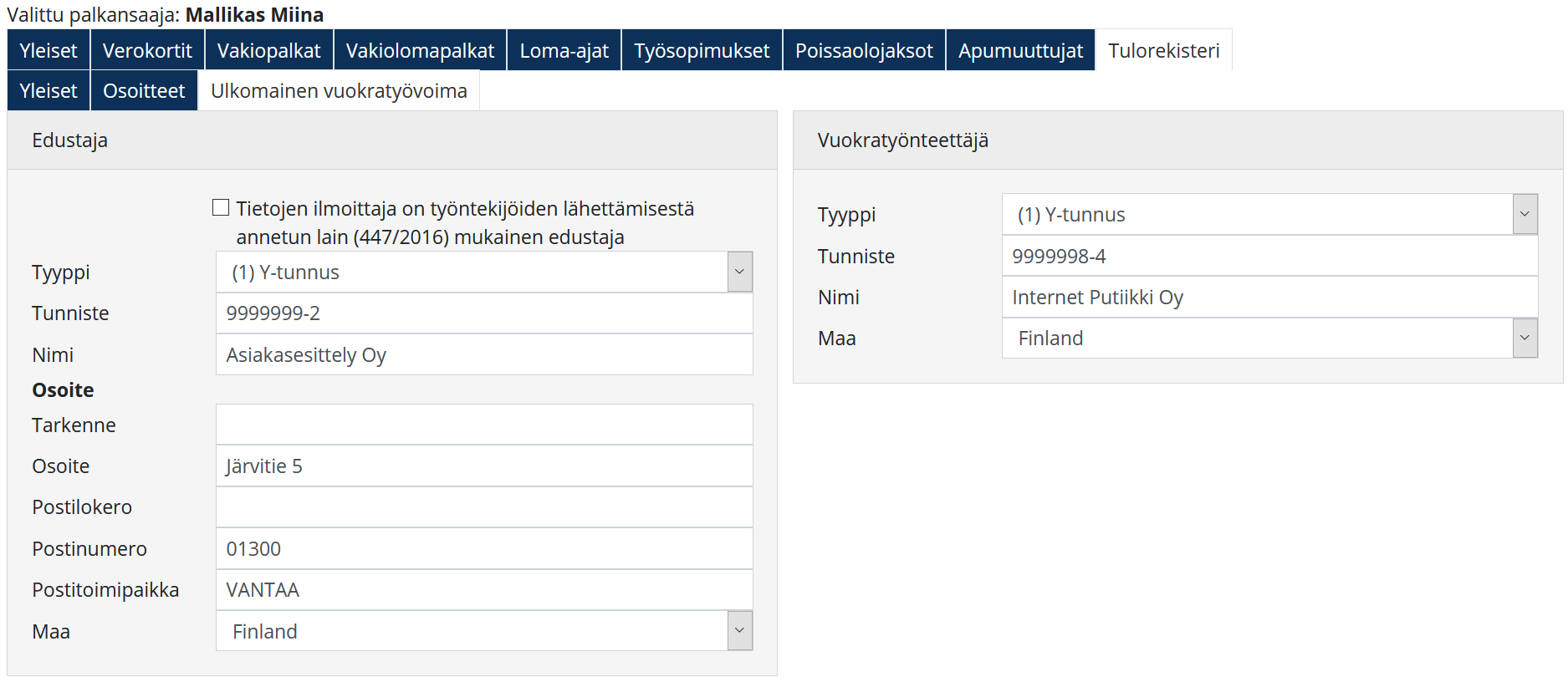
Task: Open the Vakiopalkat tab
Action: pos(268,51)
